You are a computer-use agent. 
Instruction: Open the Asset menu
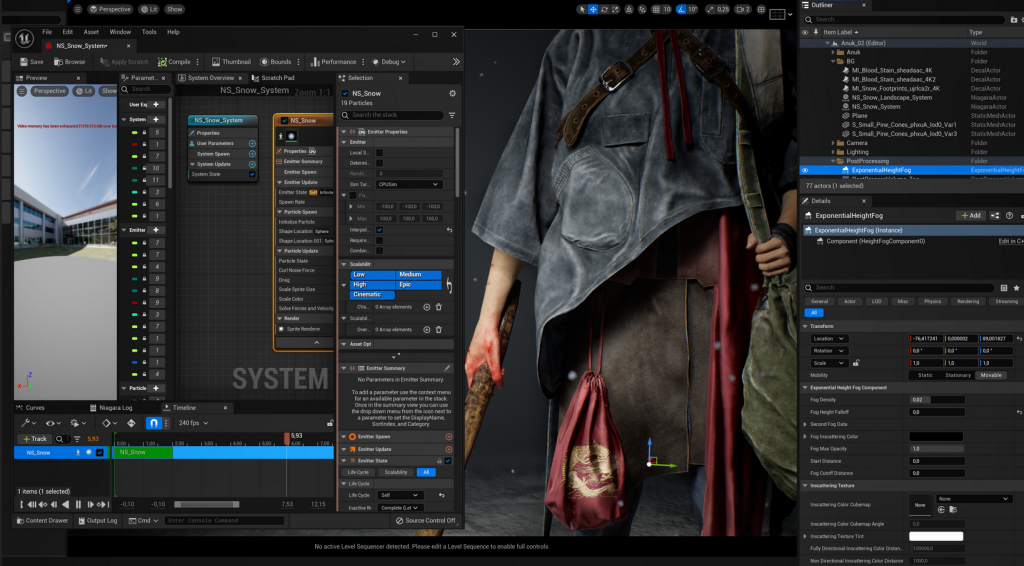point(91,32)
